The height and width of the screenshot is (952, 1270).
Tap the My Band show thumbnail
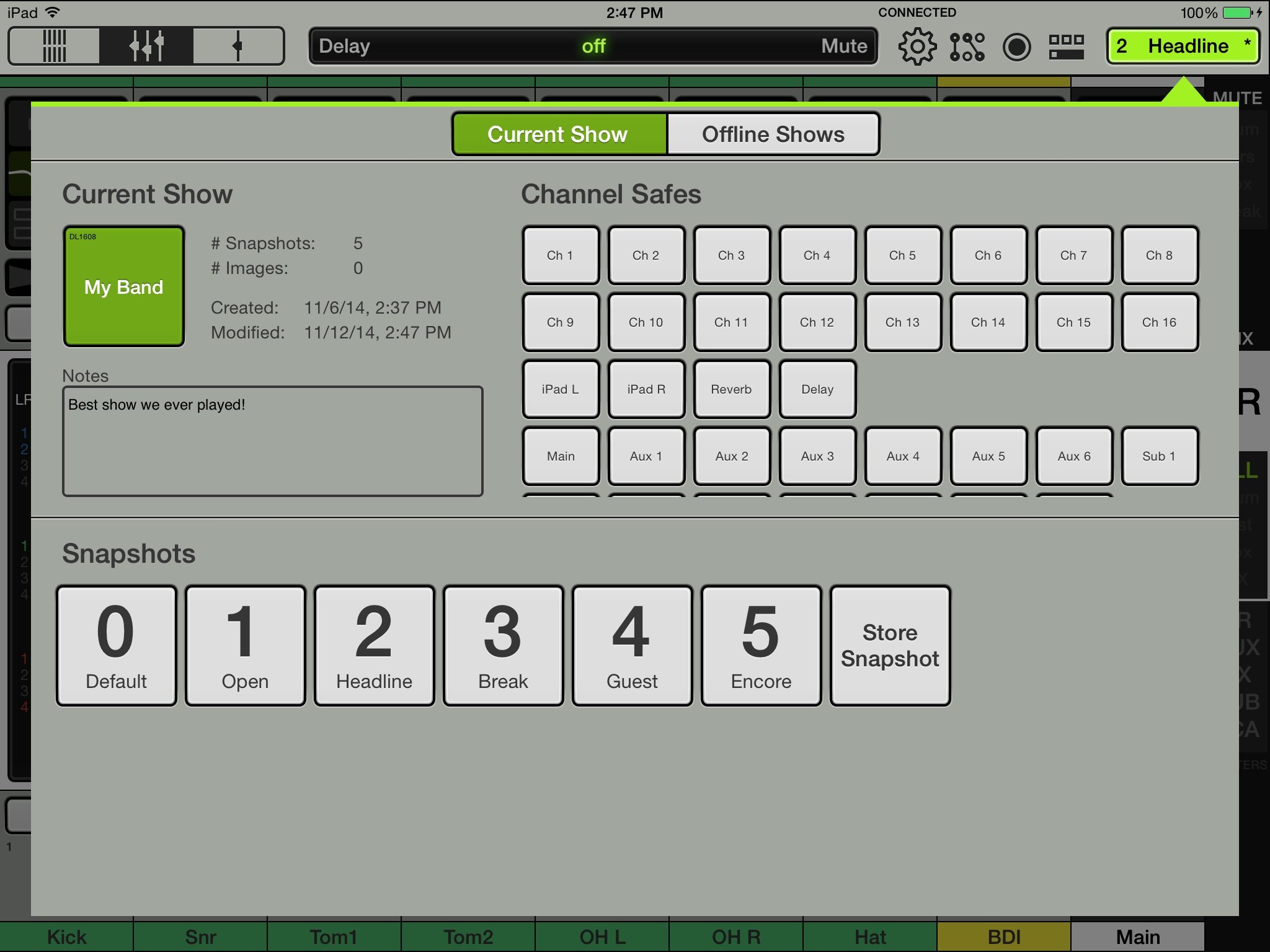coord(124,286)
